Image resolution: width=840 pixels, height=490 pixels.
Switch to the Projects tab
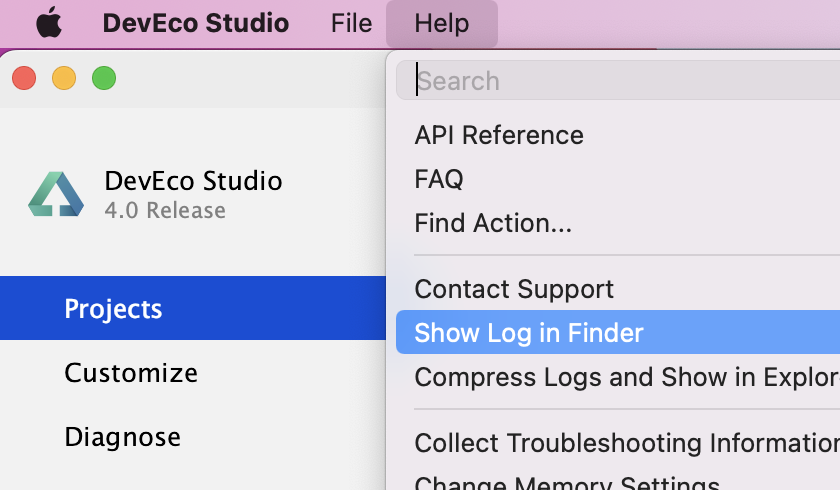click(x=193, y=308)
